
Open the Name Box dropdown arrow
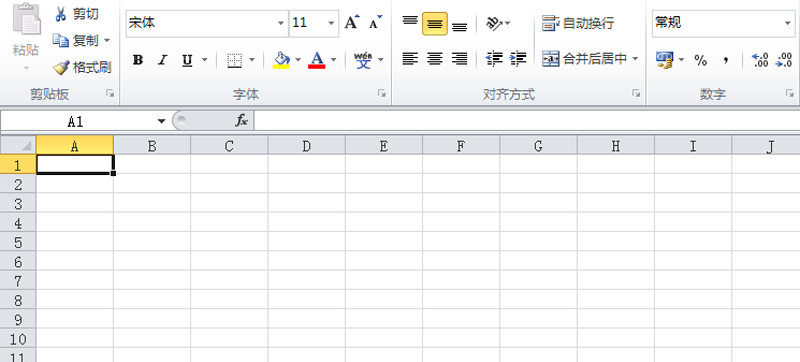tap(162, 121)
